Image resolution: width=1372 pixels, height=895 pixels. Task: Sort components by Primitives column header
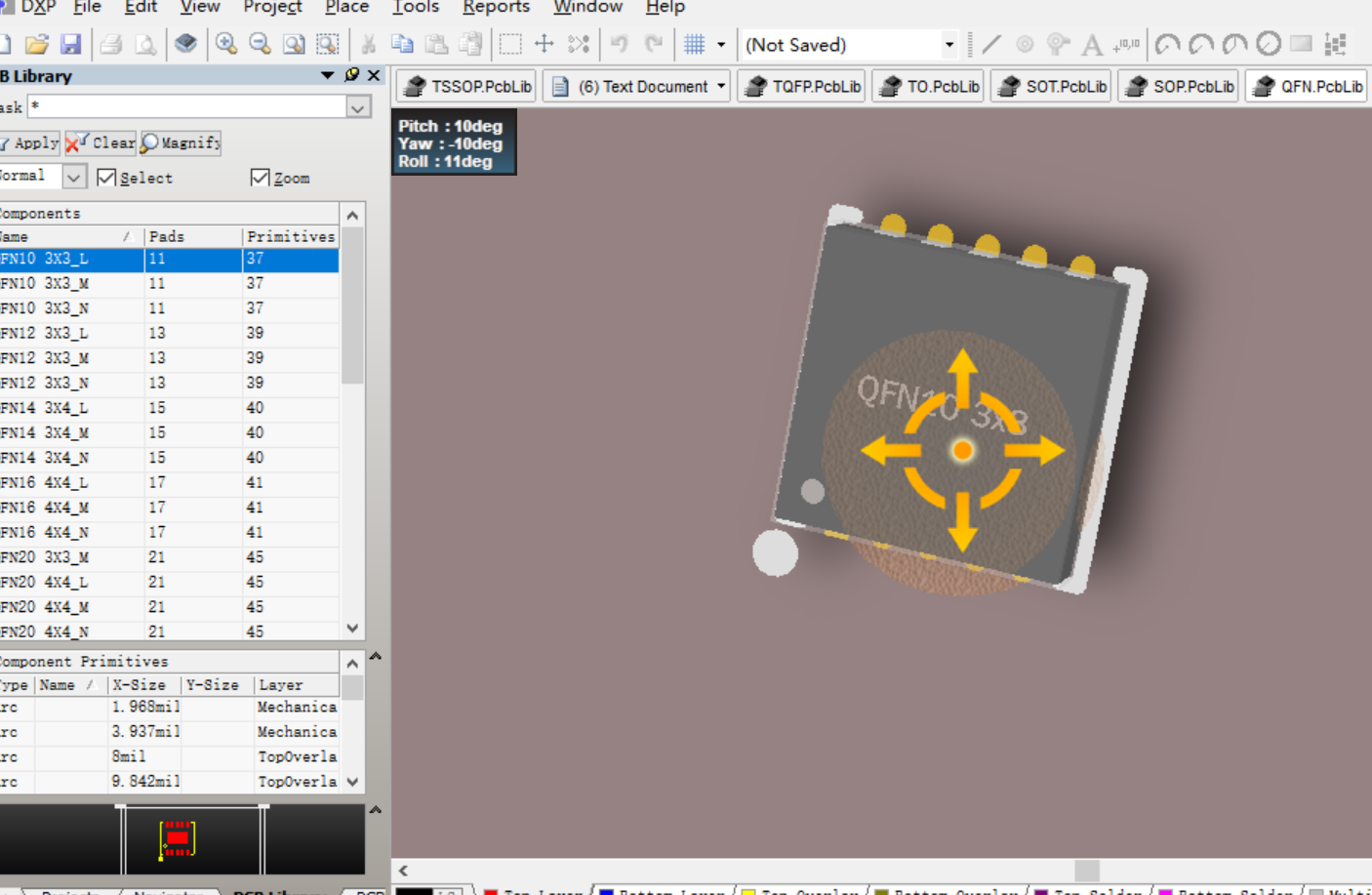pos(291,236)
